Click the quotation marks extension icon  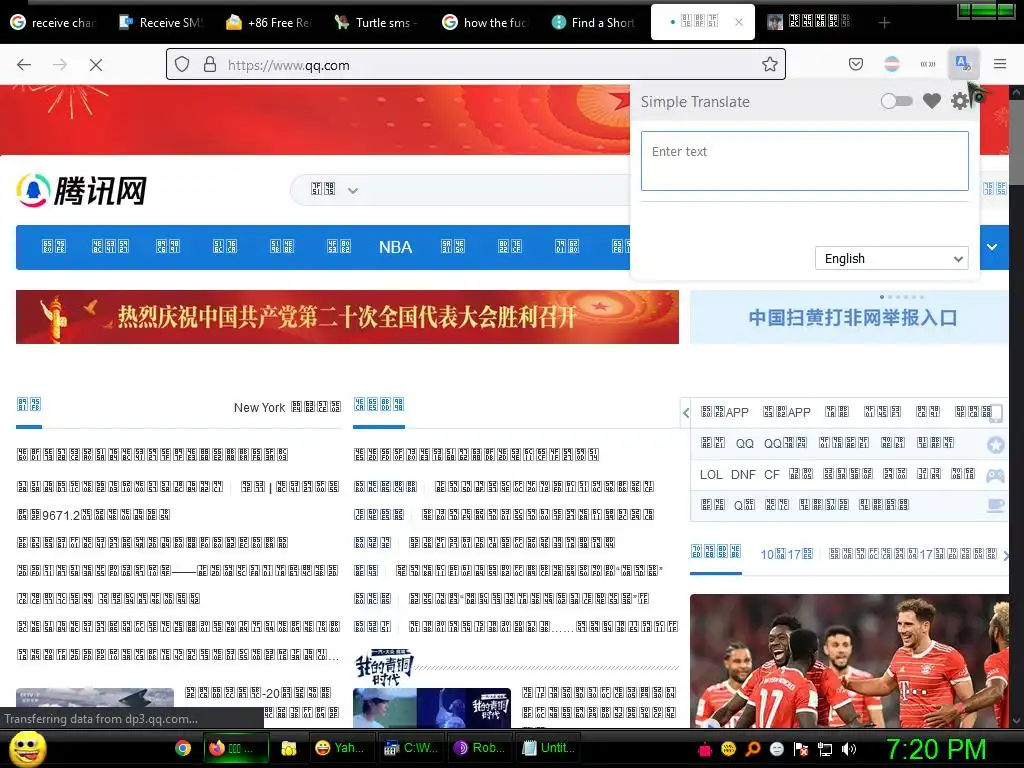927,64
